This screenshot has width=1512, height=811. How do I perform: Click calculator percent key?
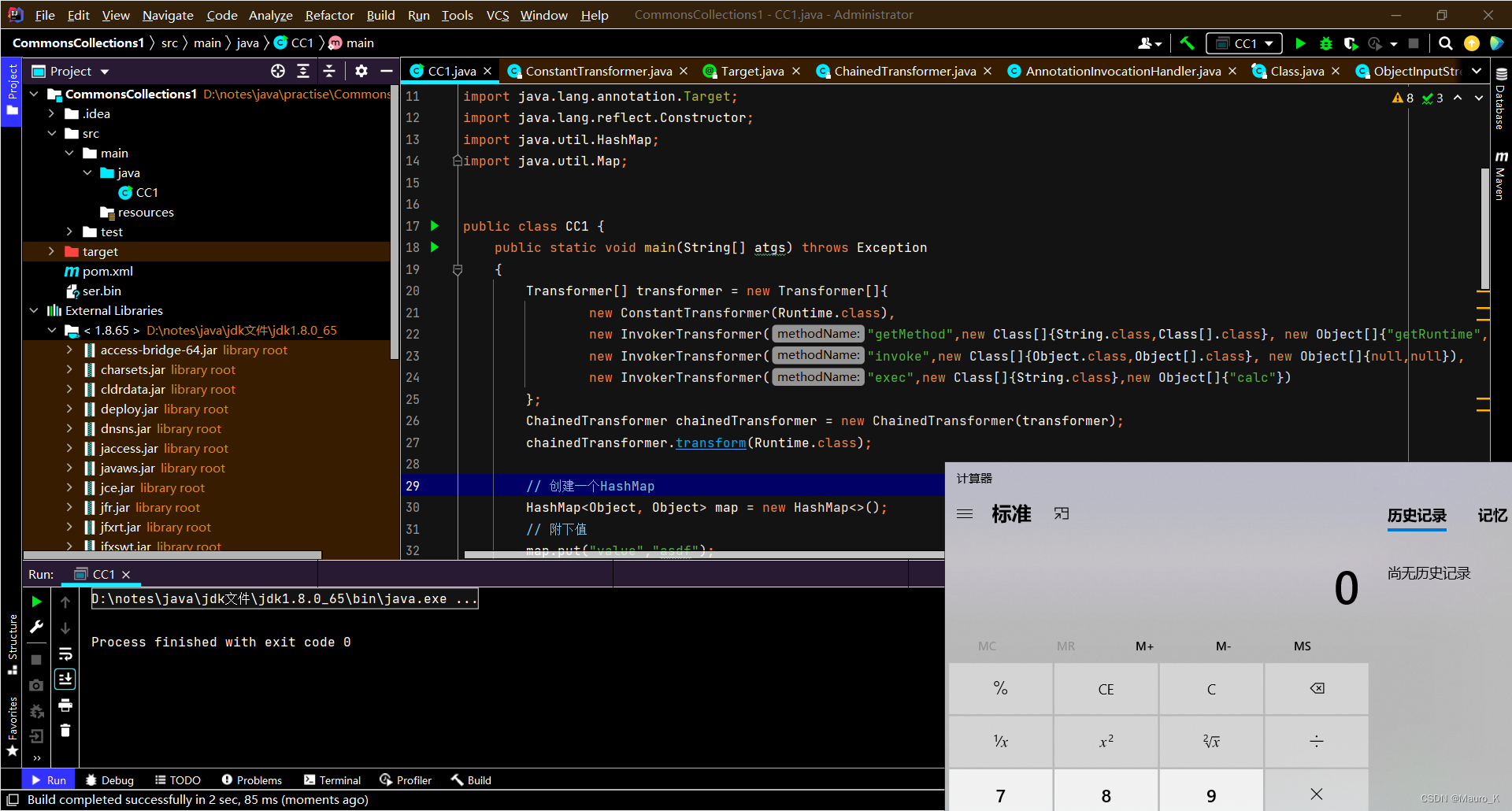coord(1001,689)
